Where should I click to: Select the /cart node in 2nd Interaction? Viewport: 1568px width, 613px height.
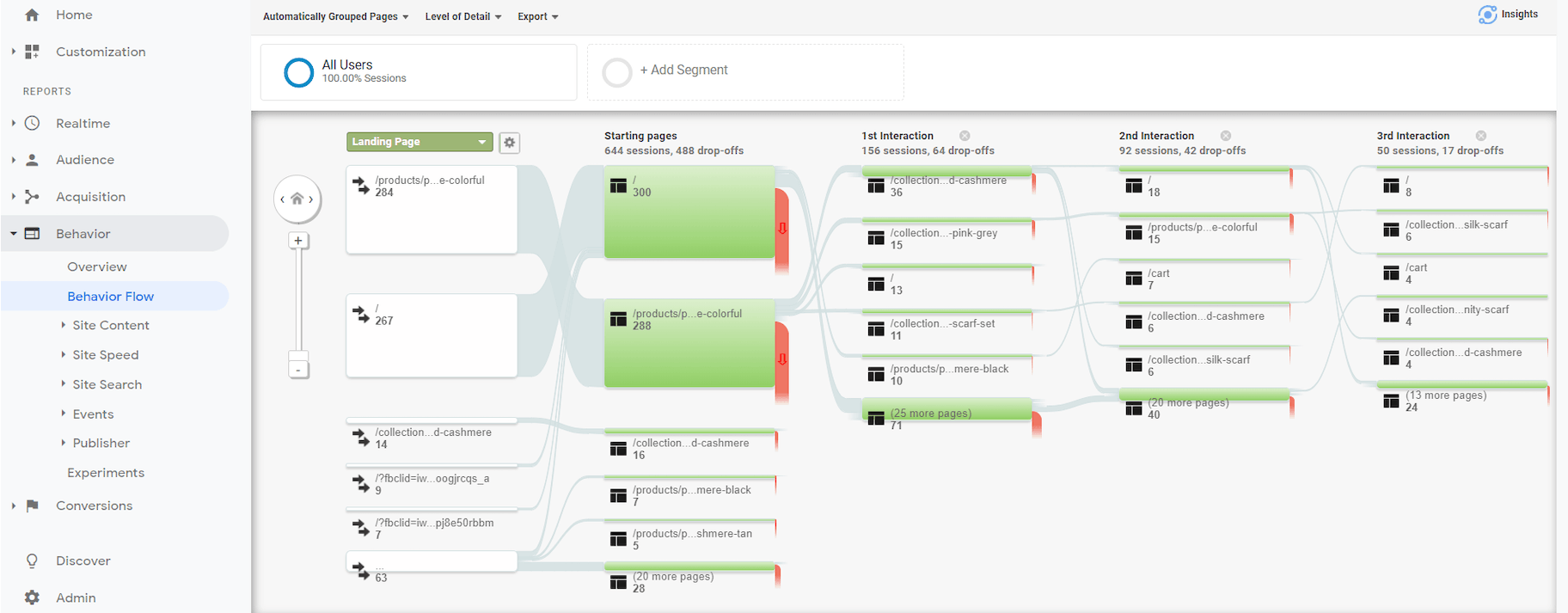1204,279
